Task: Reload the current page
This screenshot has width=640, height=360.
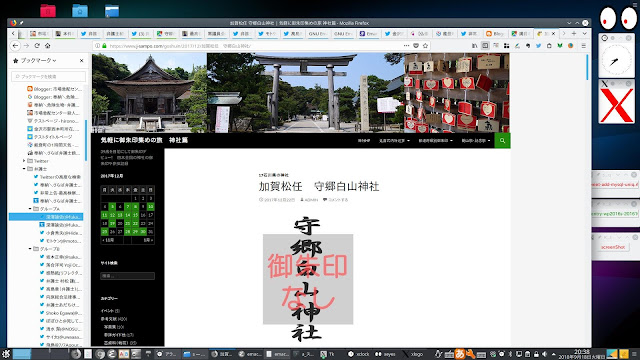Action: [37, 46]
